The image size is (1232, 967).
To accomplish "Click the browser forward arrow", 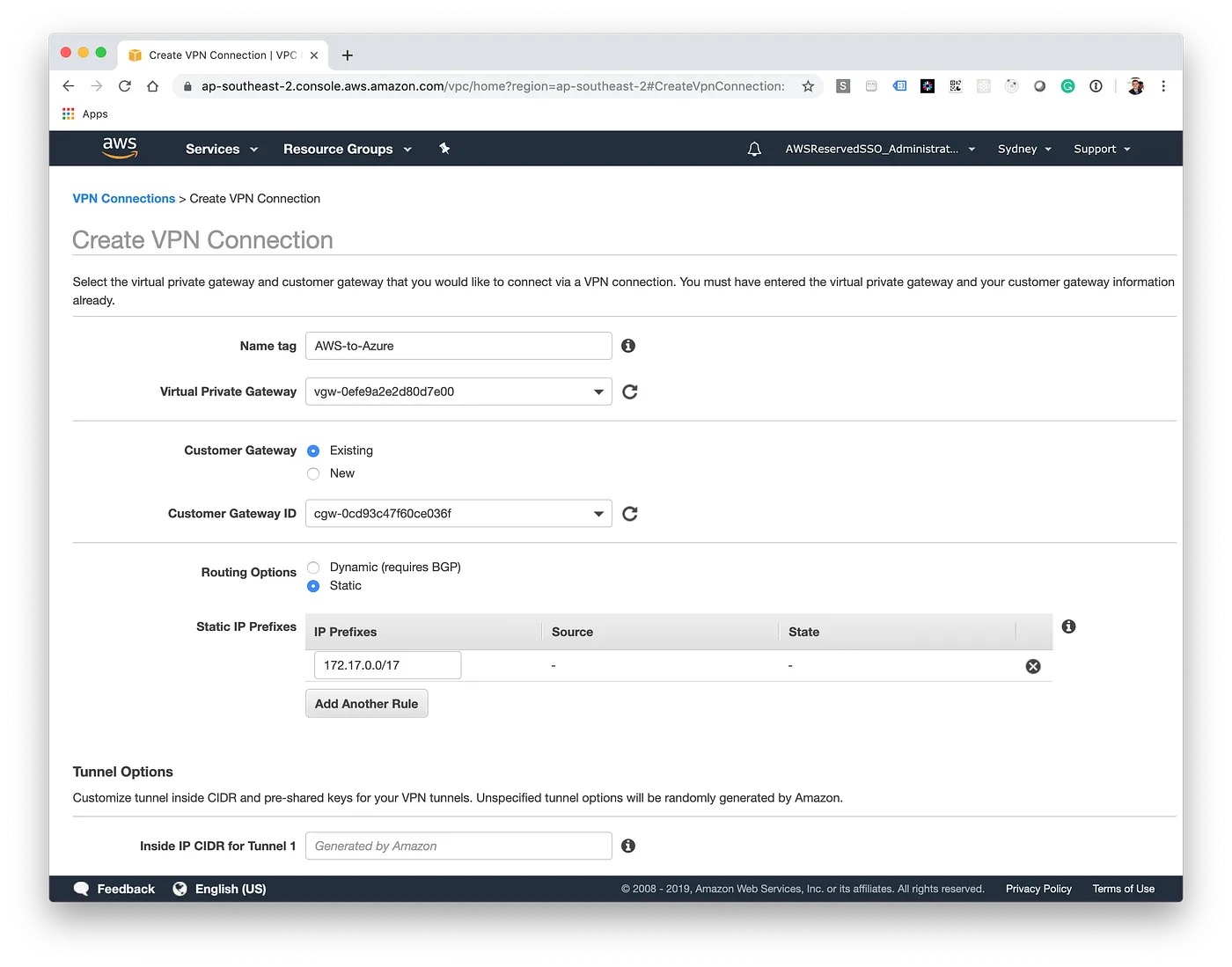I will click(97, 86).
